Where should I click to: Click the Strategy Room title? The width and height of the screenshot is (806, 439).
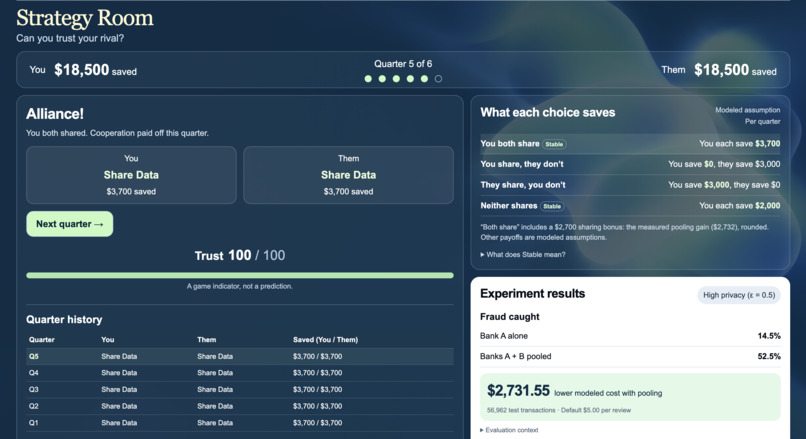coord(85,19)
